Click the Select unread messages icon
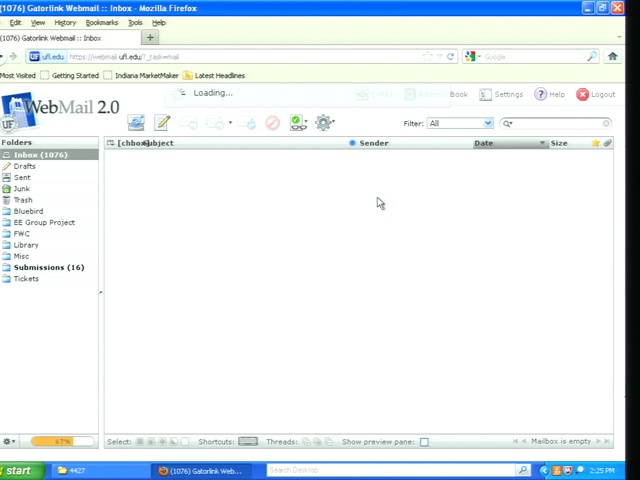 [x=162, y=442]
